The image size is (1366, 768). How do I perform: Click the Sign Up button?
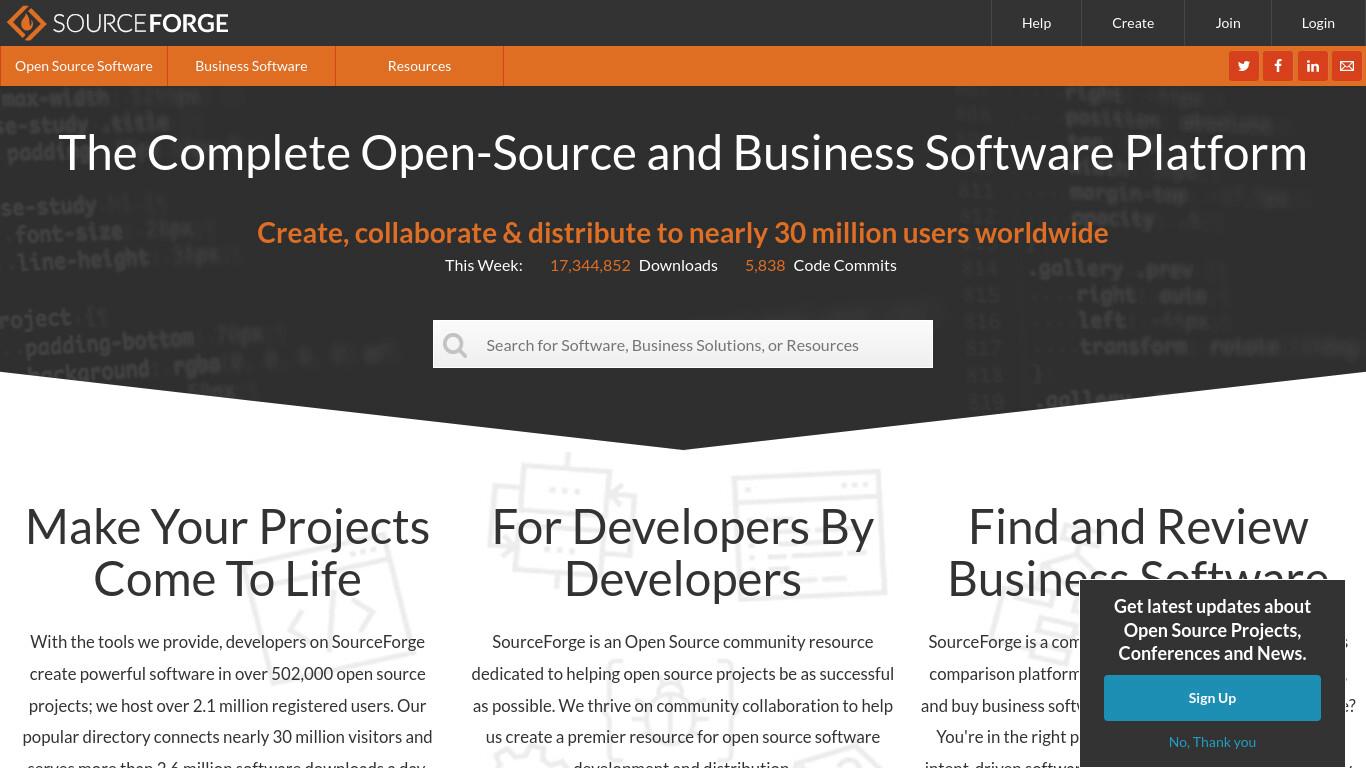pos(1212,698)
